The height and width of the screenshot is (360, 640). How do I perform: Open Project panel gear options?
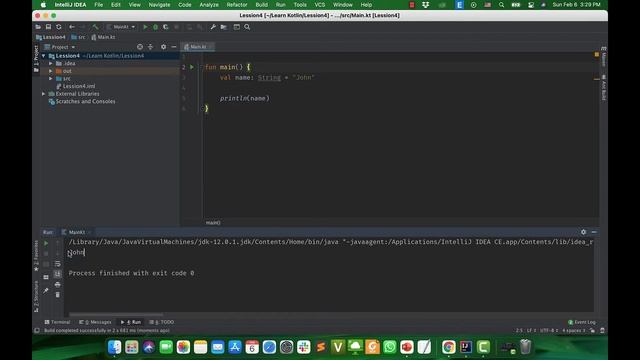(x=163, y=47)
